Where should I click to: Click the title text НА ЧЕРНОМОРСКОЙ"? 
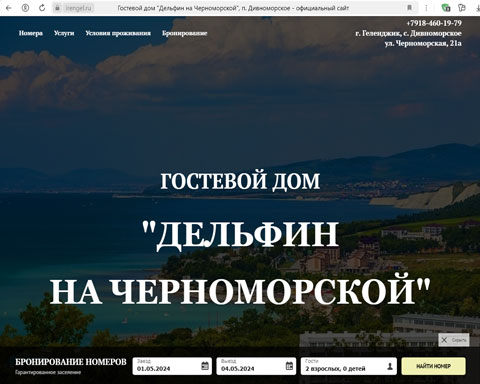click(240, 288)
